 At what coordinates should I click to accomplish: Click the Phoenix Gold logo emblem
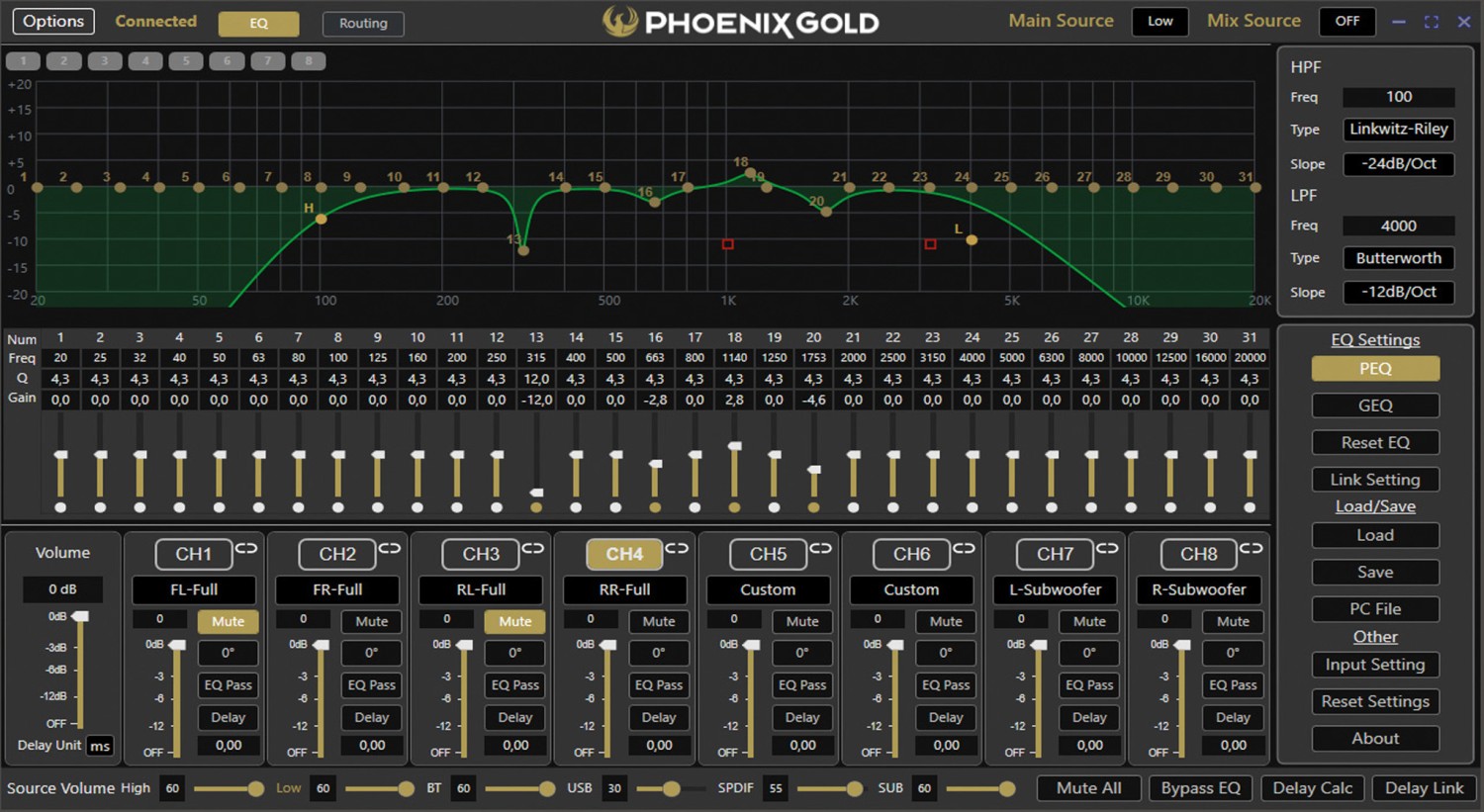tap(620, 21)
